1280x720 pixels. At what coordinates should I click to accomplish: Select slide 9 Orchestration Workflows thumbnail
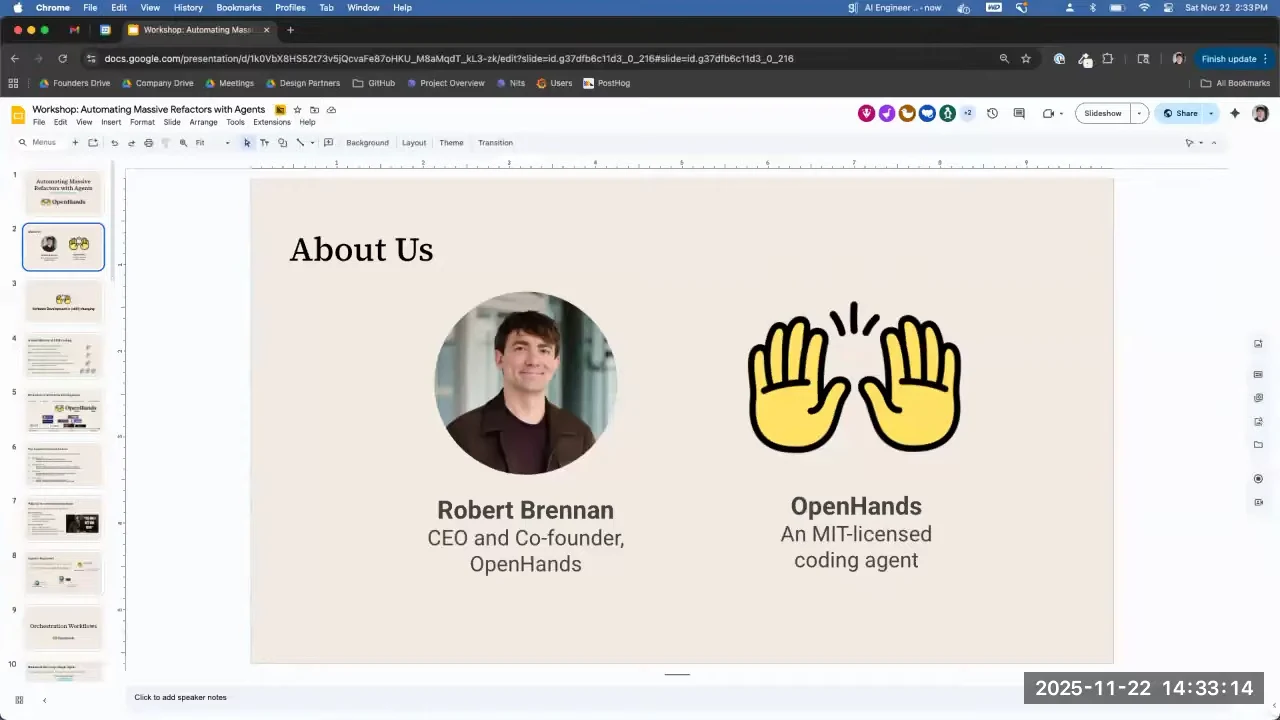point(63,629)
